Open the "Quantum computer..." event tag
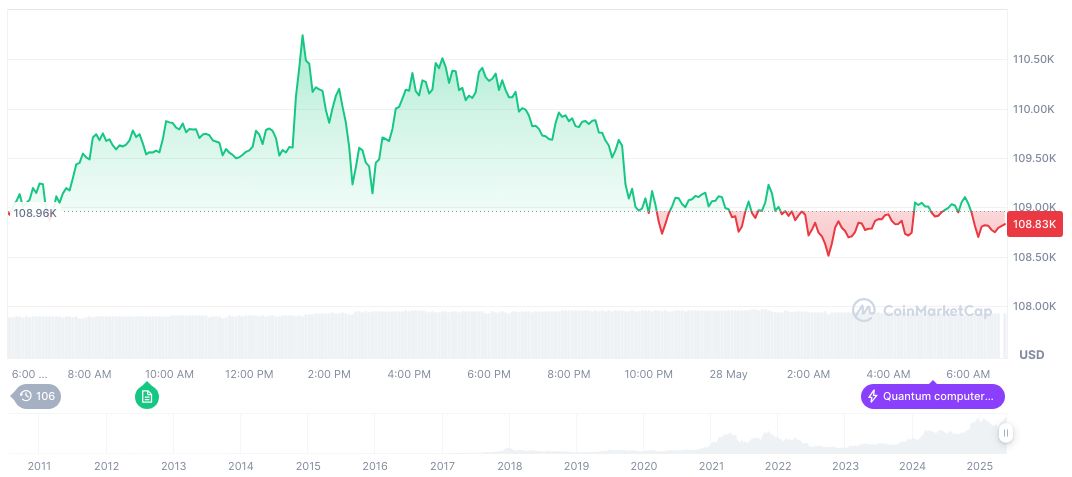 tap(932, 397)
